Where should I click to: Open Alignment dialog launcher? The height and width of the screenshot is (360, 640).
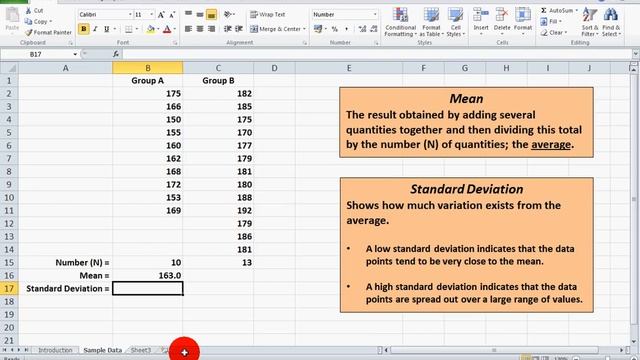(305, 43)
